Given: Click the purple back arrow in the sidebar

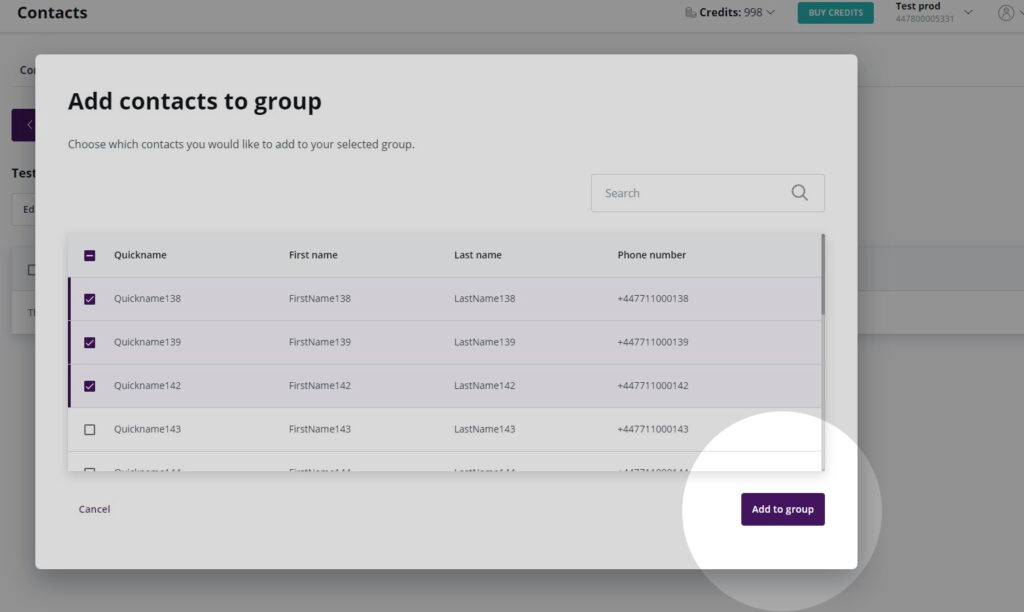Looking at the screenshot, I should pyautogui.click(x=27, y=124).
